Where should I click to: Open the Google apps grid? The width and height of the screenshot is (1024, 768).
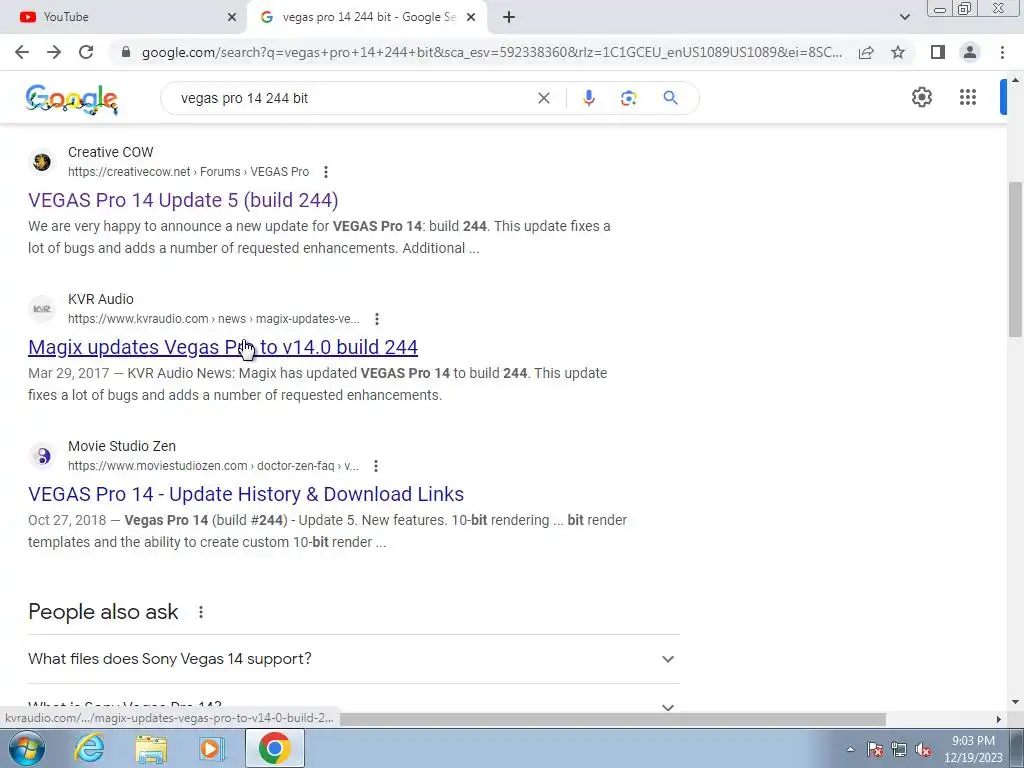[968, 97]
